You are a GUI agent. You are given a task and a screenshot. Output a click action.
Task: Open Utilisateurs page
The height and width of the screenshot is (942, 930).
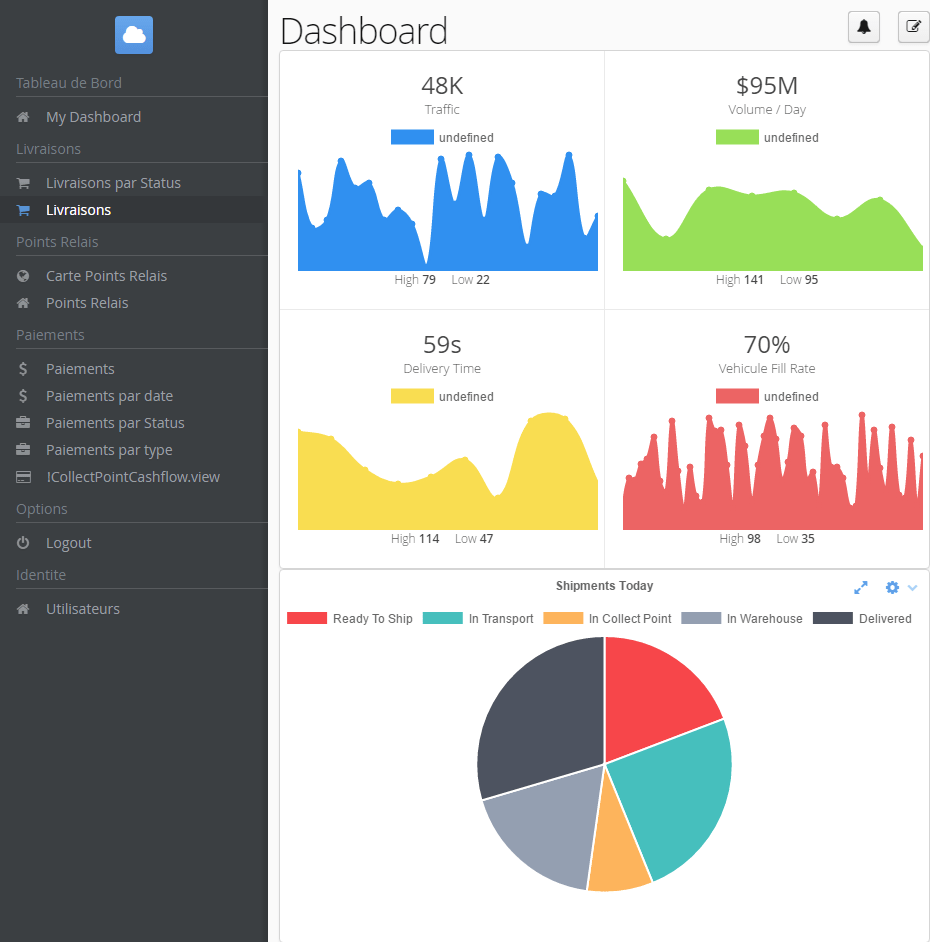83,609
